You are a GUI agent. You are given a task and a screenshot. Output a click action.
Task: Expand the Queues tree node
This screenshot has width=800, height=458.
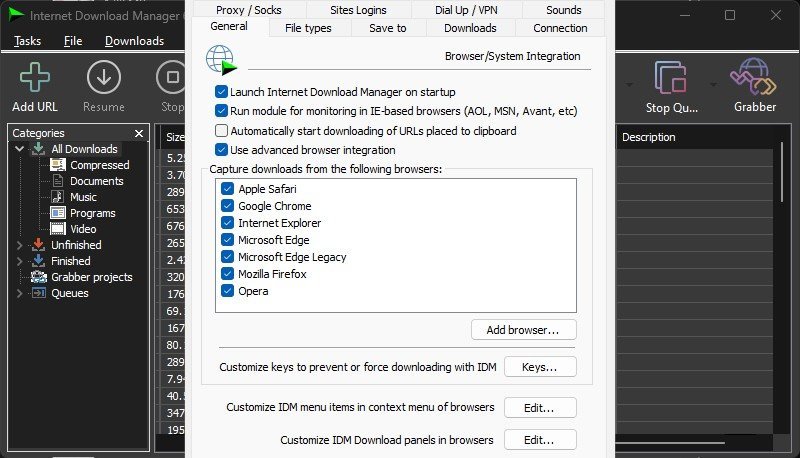tap(20, 293)
